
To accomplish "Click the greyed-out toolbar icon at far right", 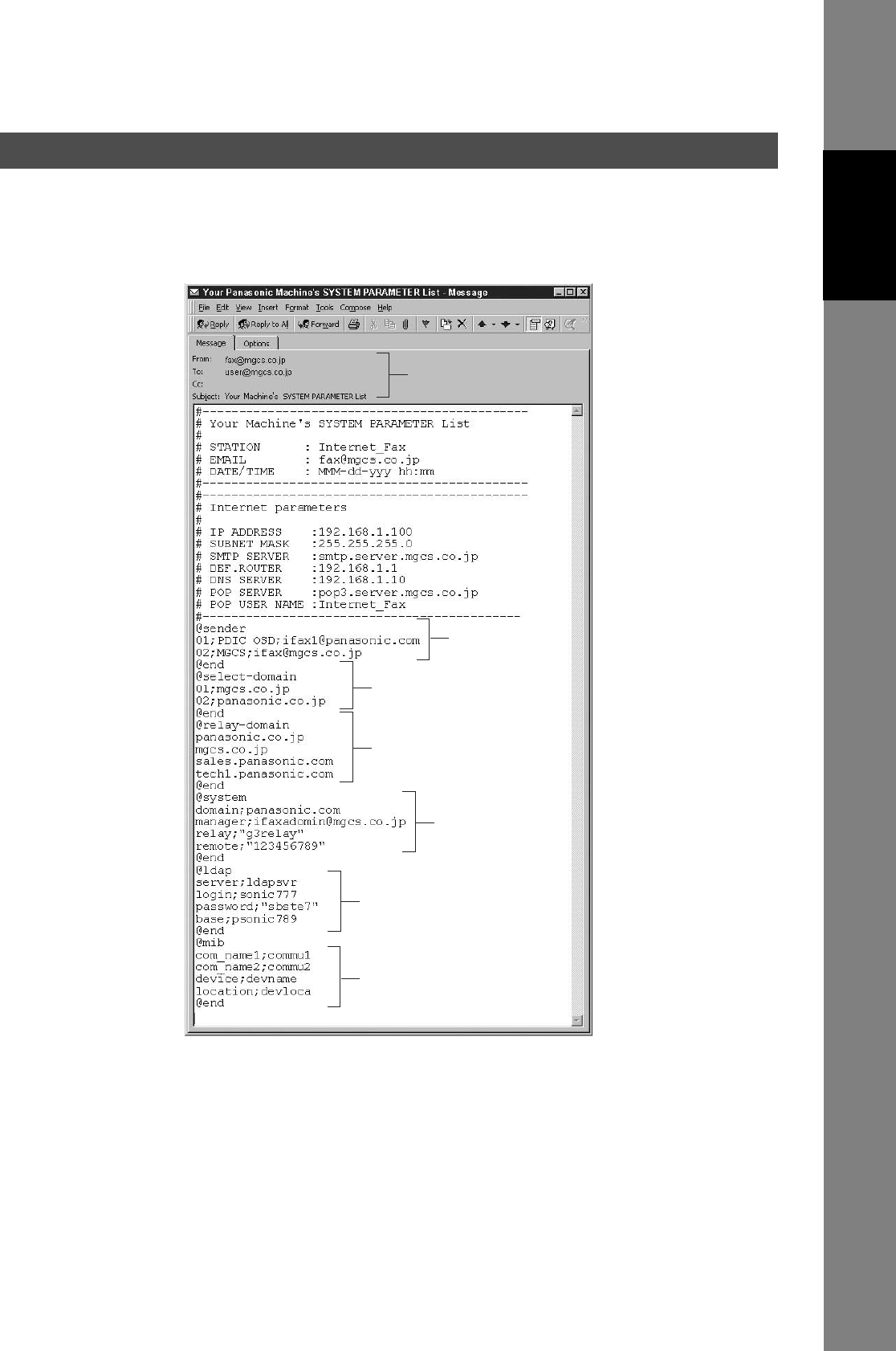I will click(569, 324).
